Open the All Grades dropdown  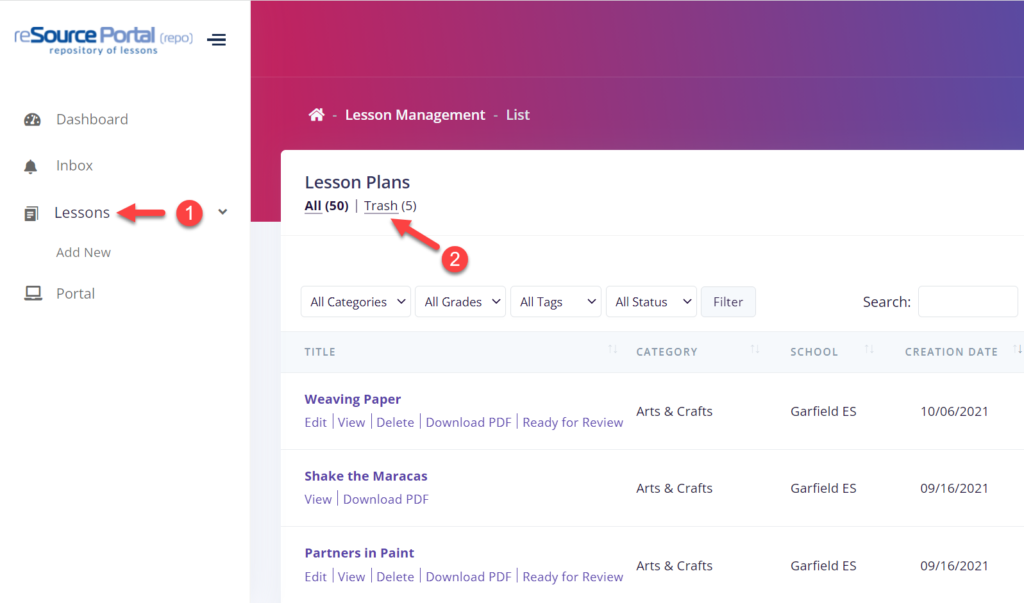460,302
